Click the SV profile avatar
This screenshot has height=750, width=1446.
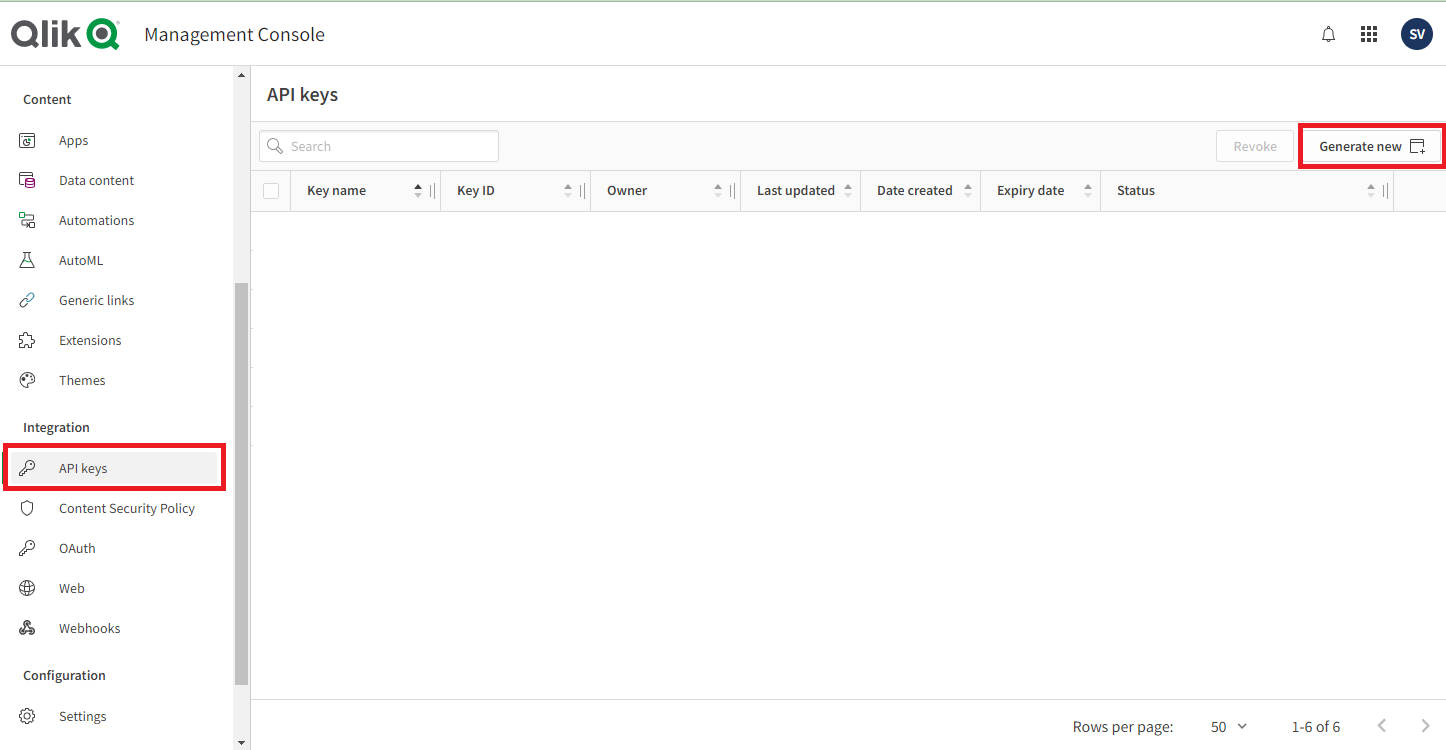[1416, 33]
